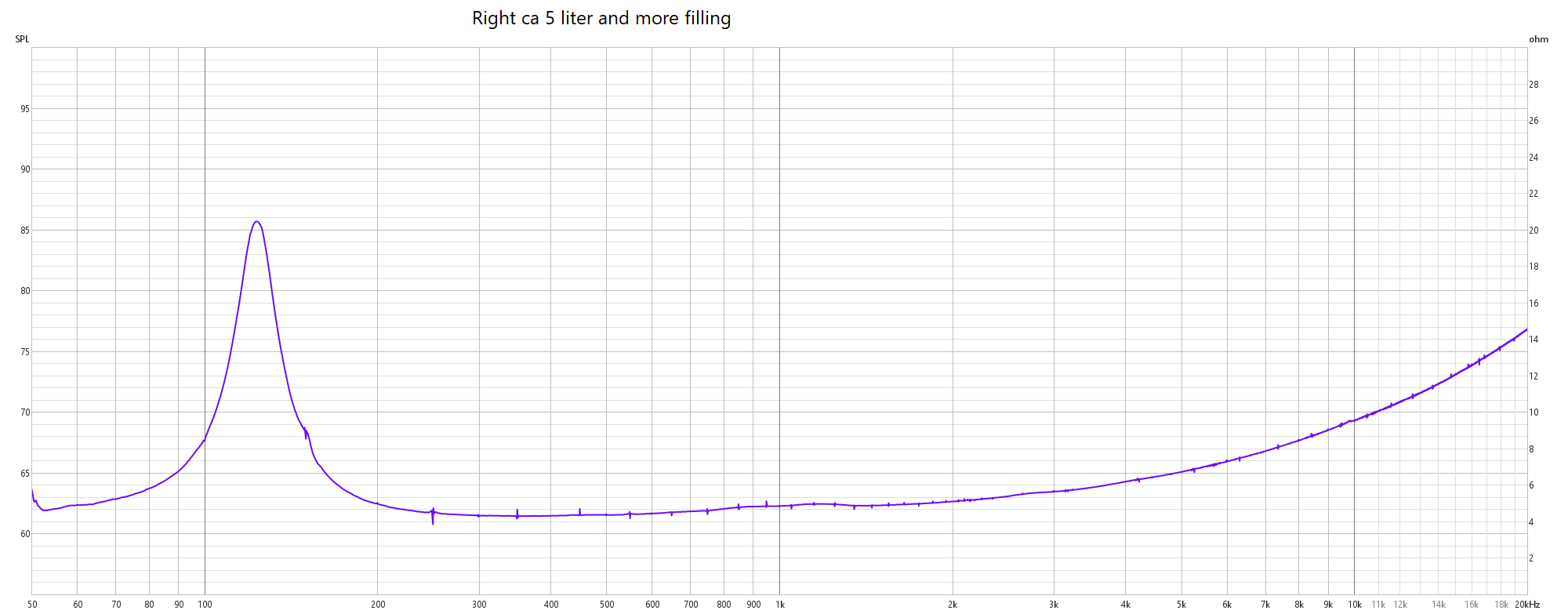Screen dimensions: 1568x614
Task: Click the 26 tick on ohm axis
Action: point(1534,121)
